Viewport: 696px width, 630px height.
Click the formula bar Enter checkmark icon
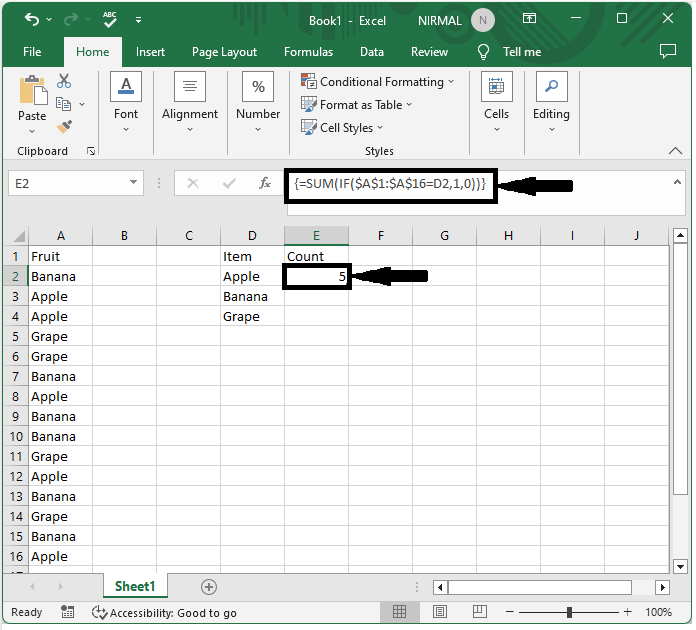click(229, 183)
